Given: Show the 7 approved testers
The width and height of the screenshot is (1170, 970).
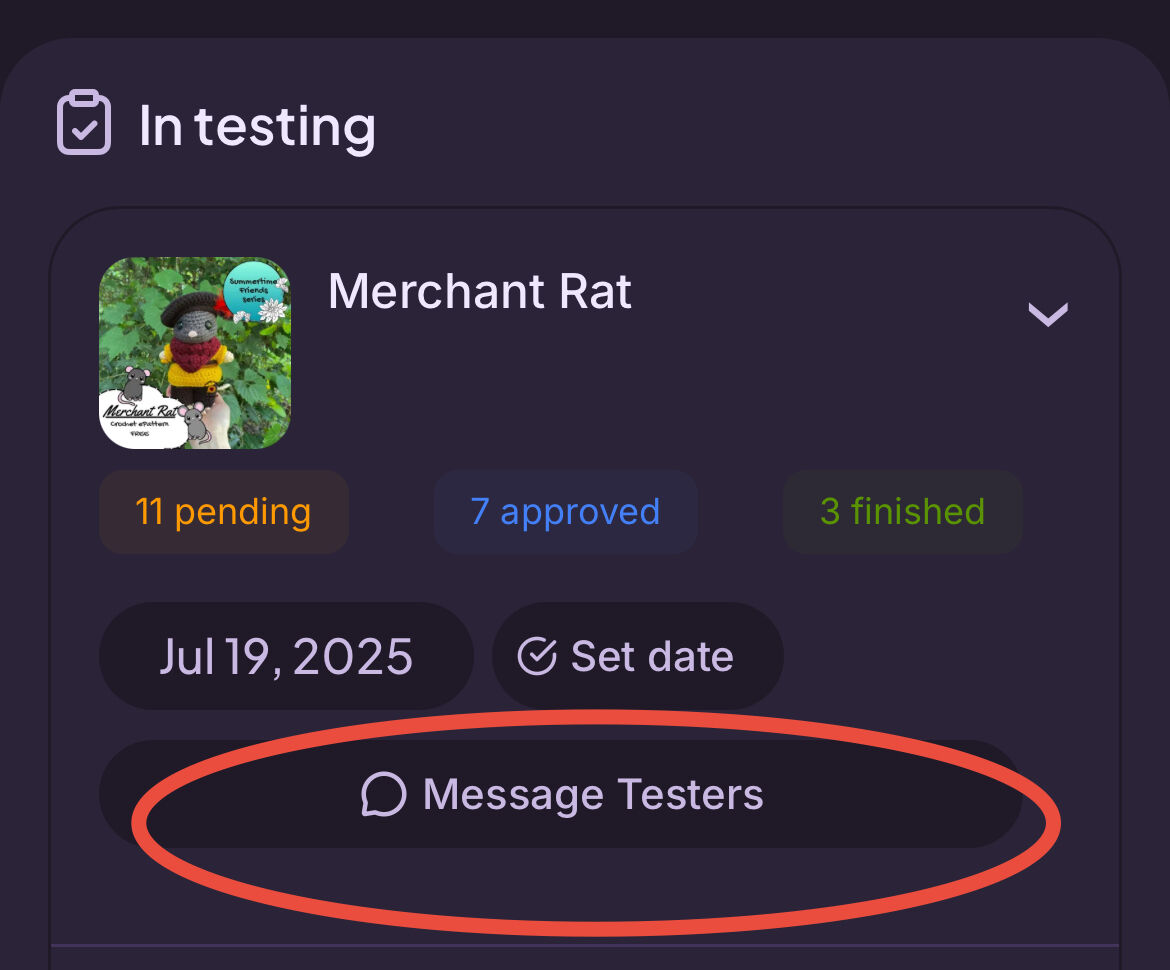Looking at the screenshot, I should click(x=566, y=512).
